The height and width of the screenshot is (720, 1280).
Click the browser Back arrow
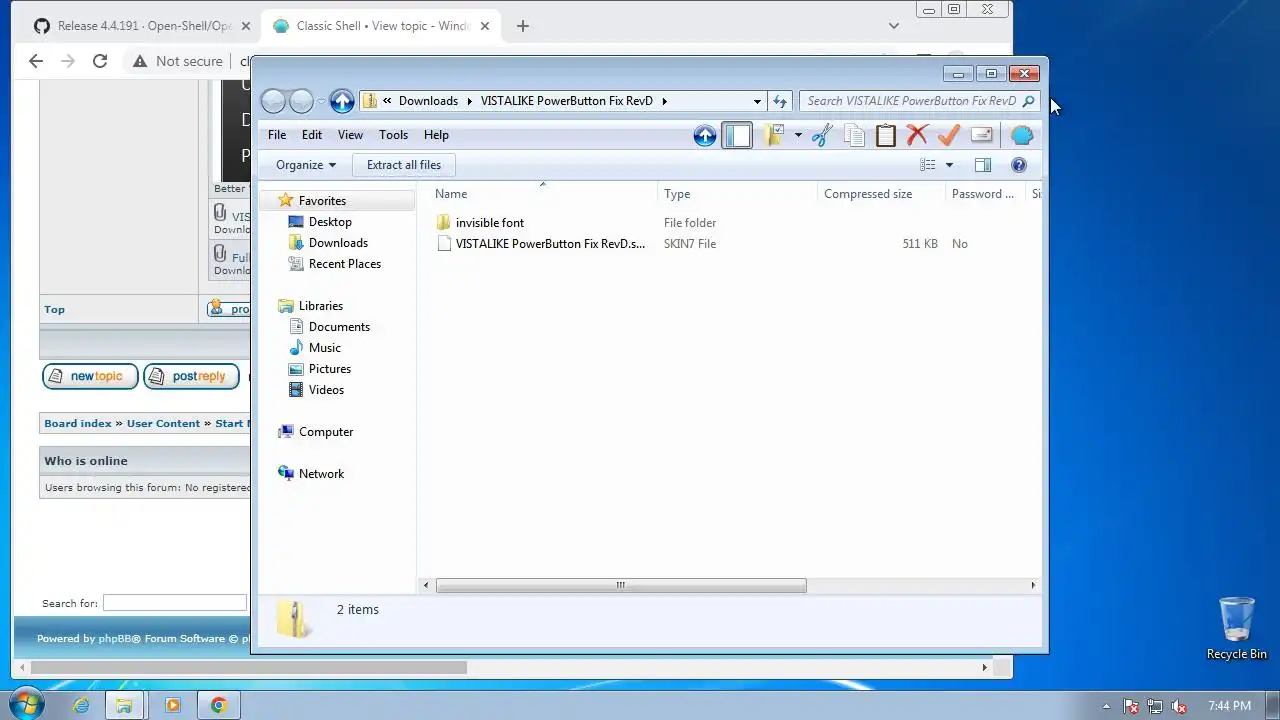pos(36,61)
